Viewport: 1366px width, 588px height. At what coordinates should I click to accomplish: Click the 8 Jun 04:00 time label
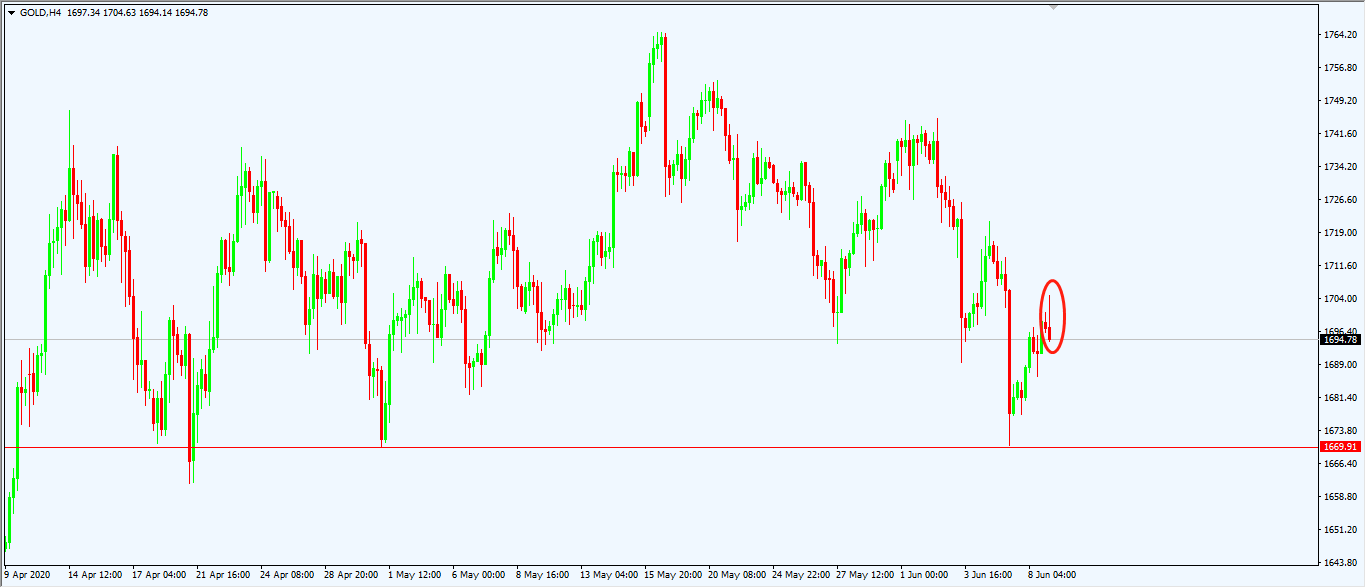tap(1051, 575)
